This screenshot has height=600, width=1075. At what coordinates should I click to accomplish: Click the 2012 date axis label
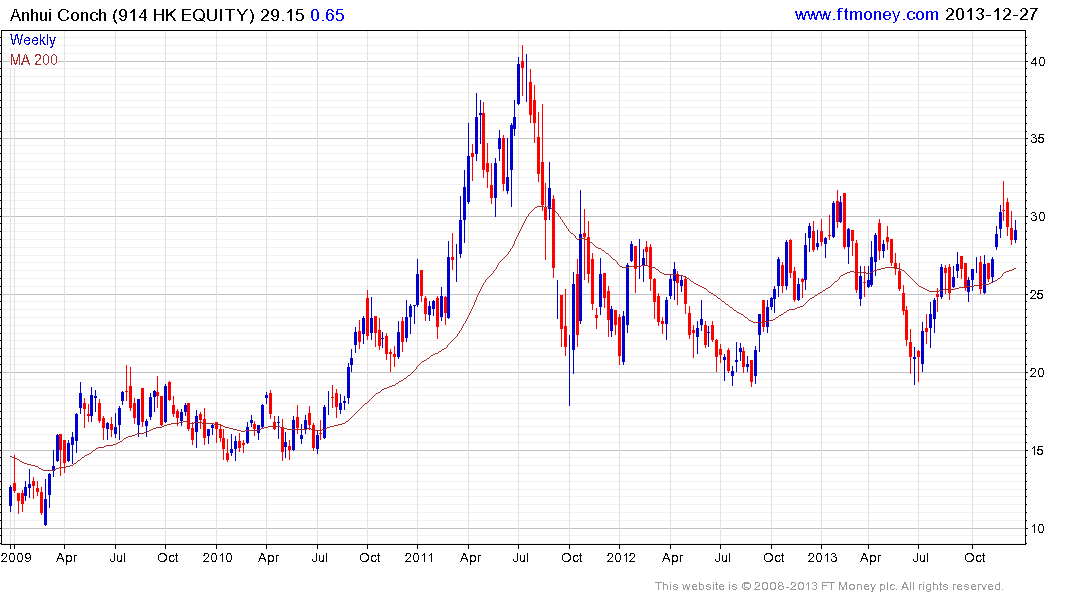621,557
